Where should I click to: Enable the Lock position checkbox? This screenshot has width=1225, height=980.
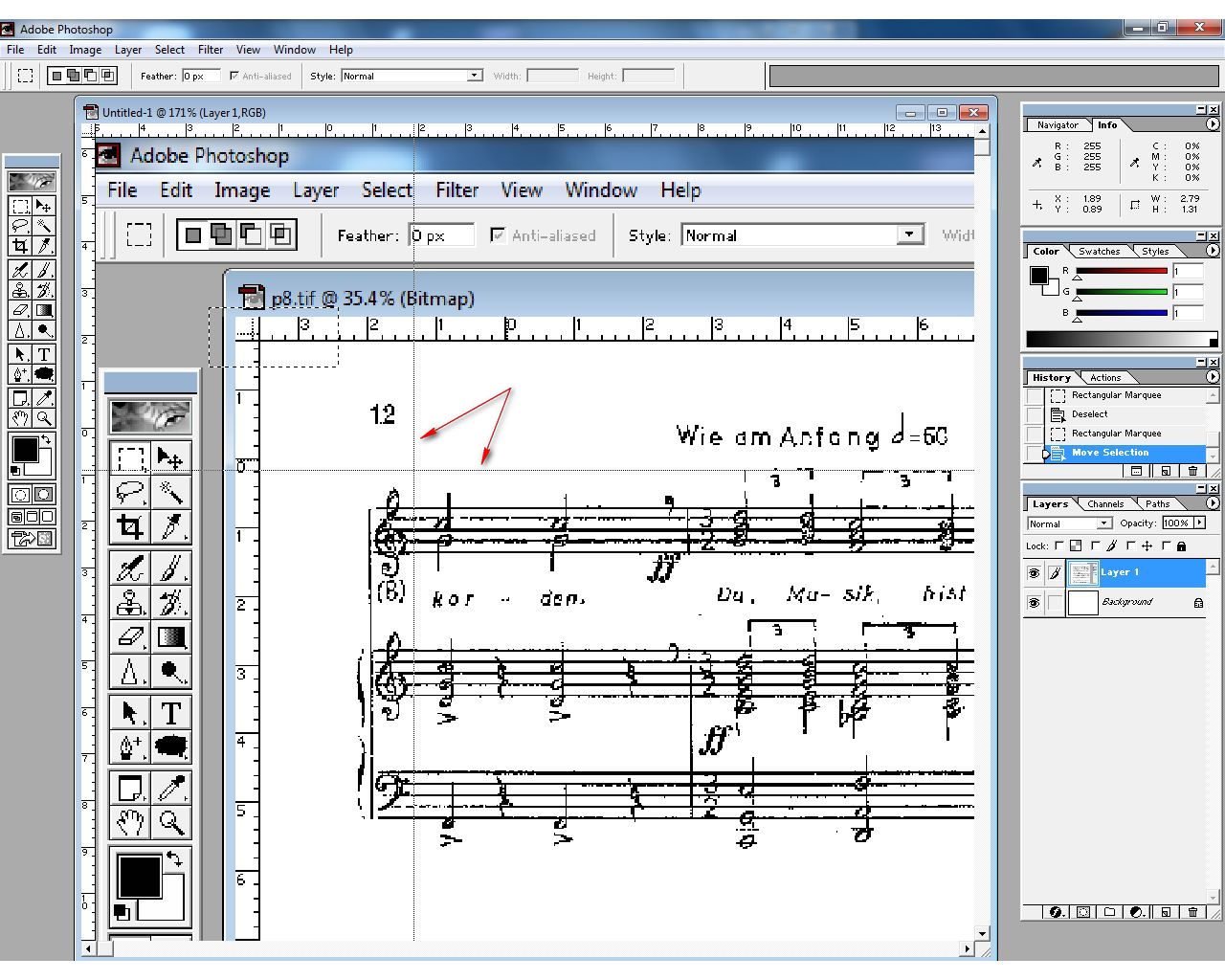1130,546
